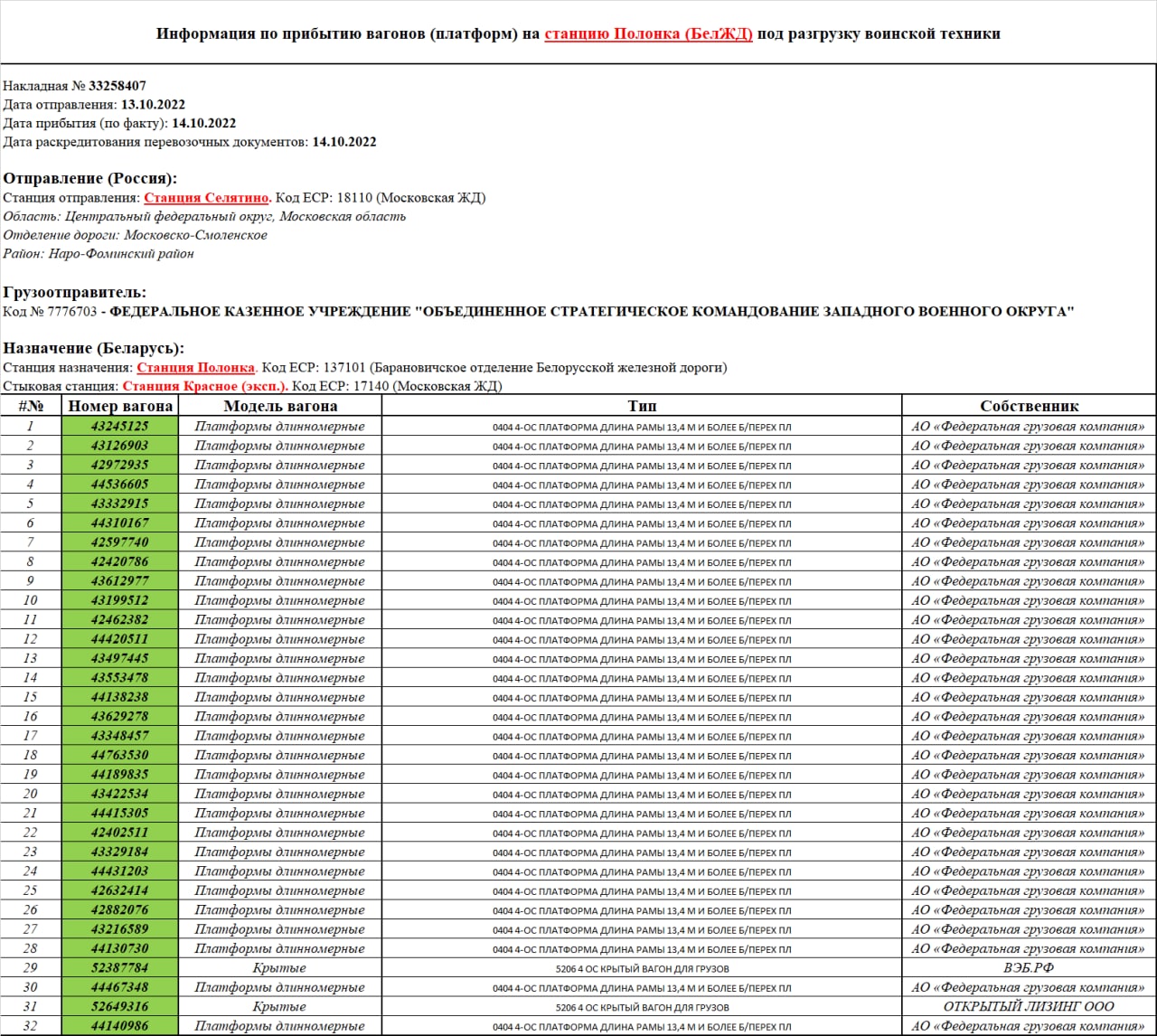Select the Крытые cell in row 29

pyautogui.click(x=280, y=967)
